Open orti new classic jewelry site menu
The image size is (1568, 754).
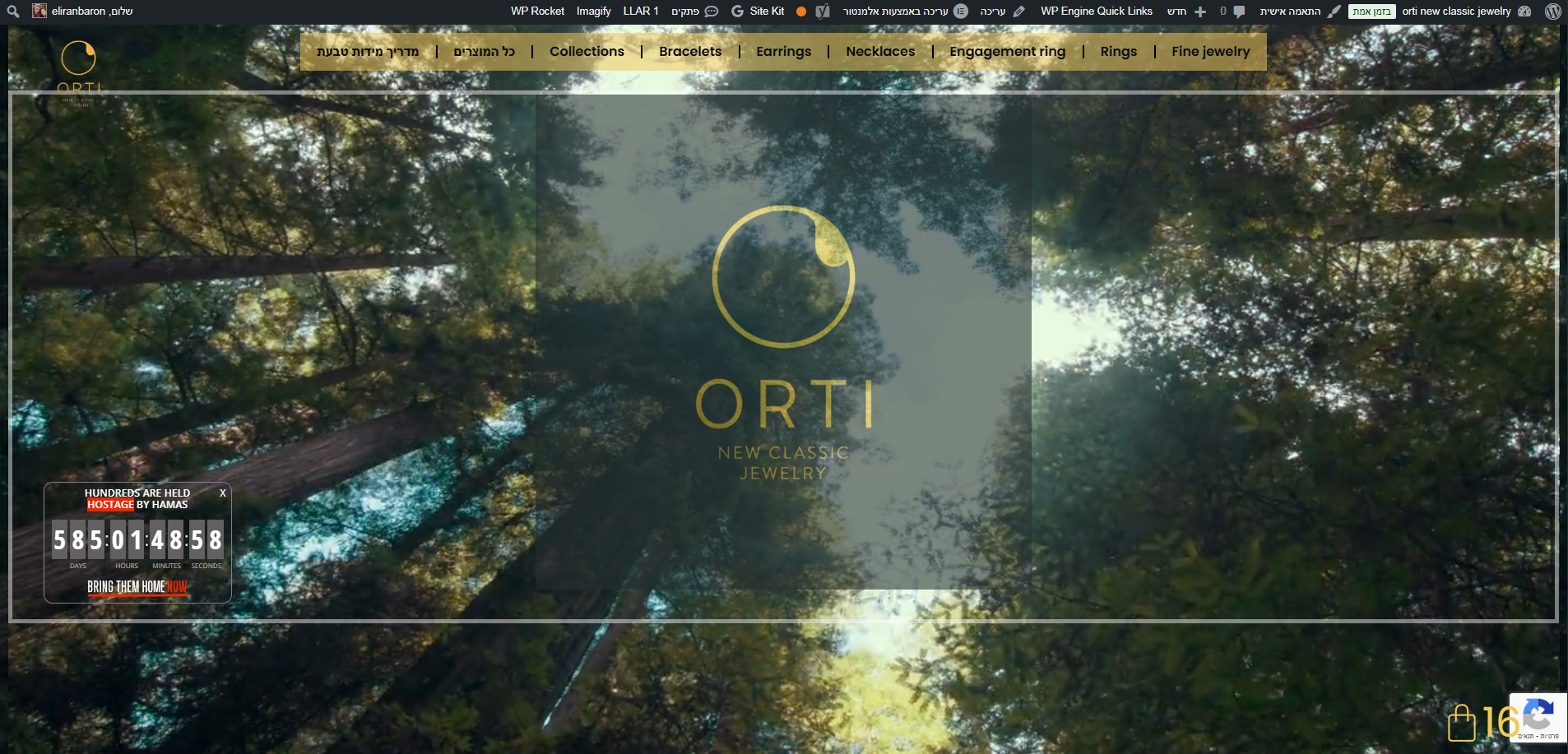point(1456,12)
